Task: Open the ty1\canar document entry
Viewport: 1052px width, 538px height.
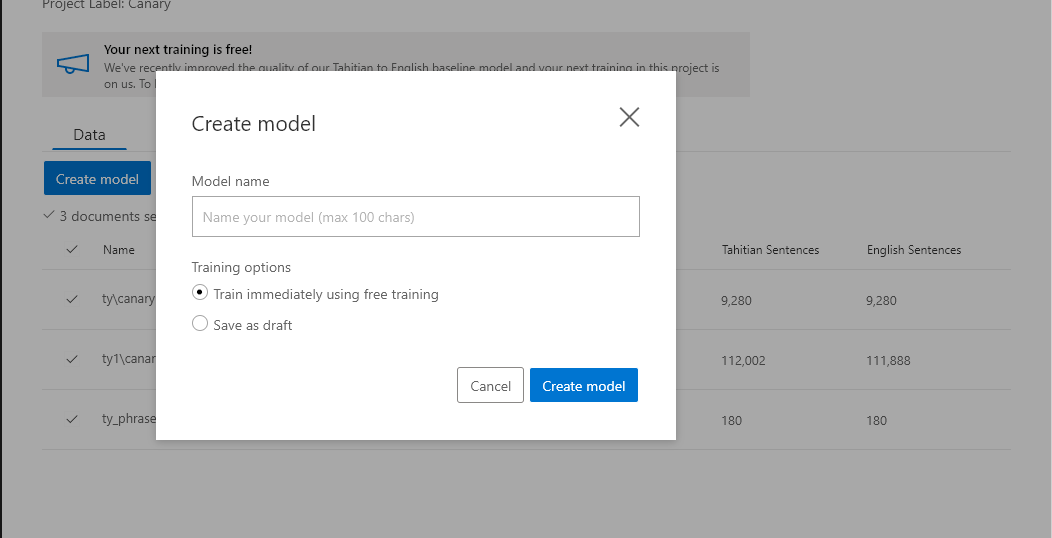Action: [129, 360]
